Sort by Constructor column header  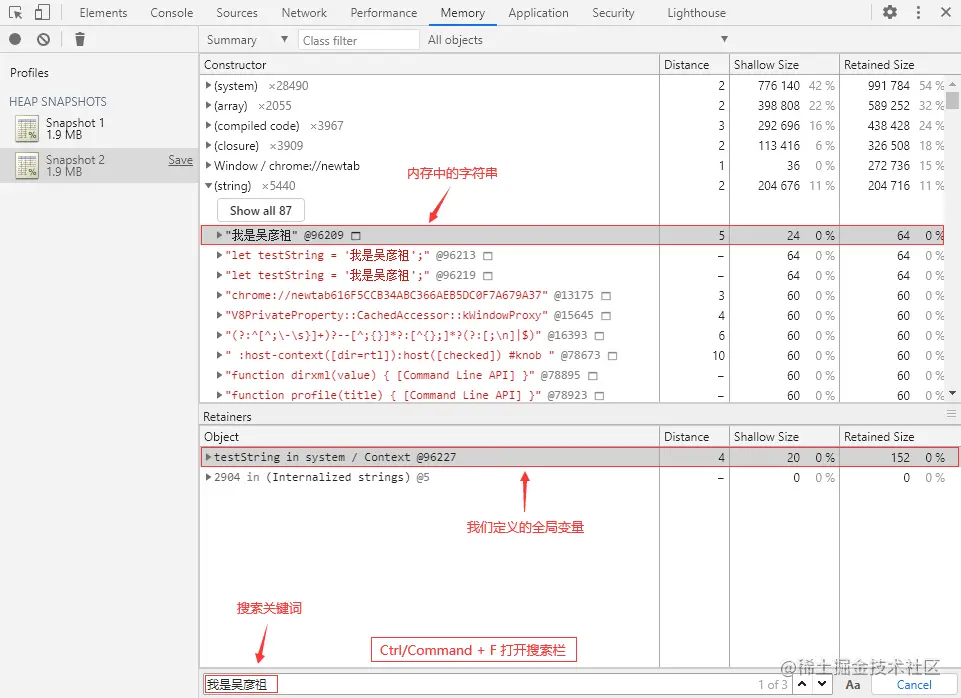(429, 64)
